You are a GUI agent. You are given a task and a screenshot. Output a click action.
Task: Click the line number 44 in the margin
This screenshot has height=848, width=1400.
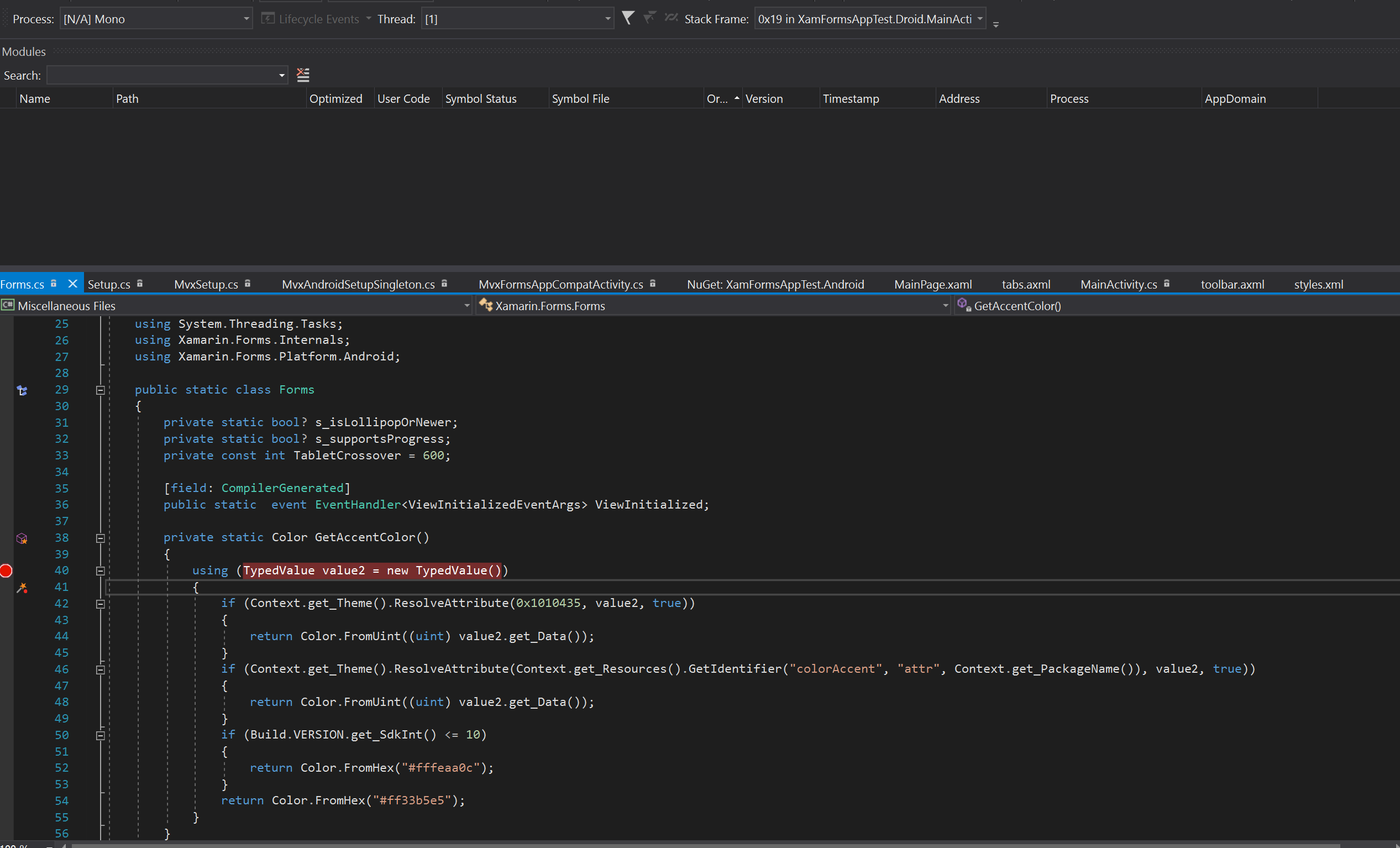coord(61,636)
